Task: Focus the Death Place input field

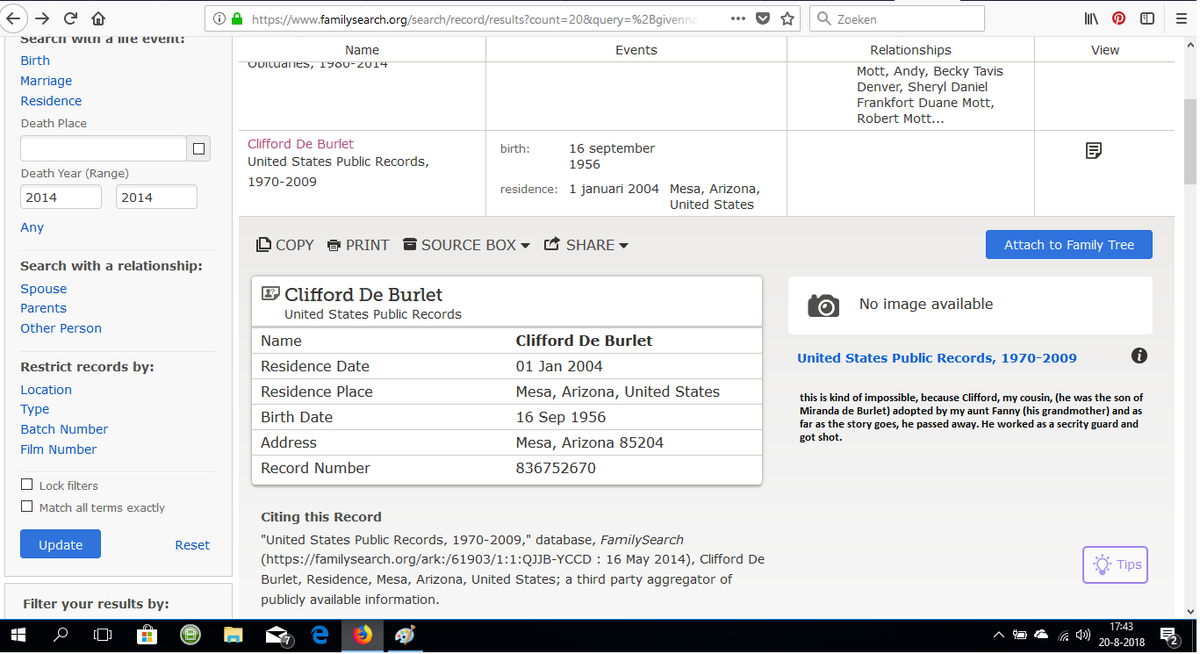Action: [x=104, y=149]
